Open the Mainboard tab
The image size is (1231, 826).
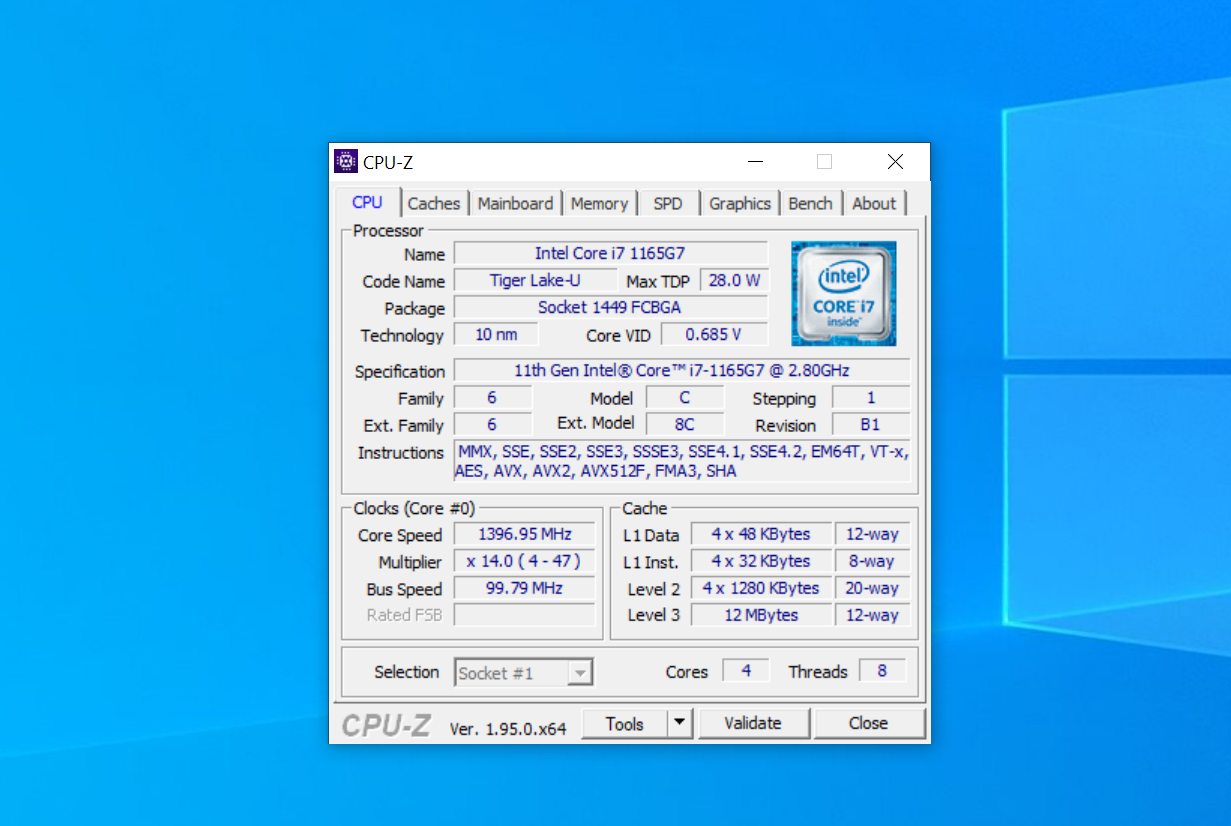[515, 203]
